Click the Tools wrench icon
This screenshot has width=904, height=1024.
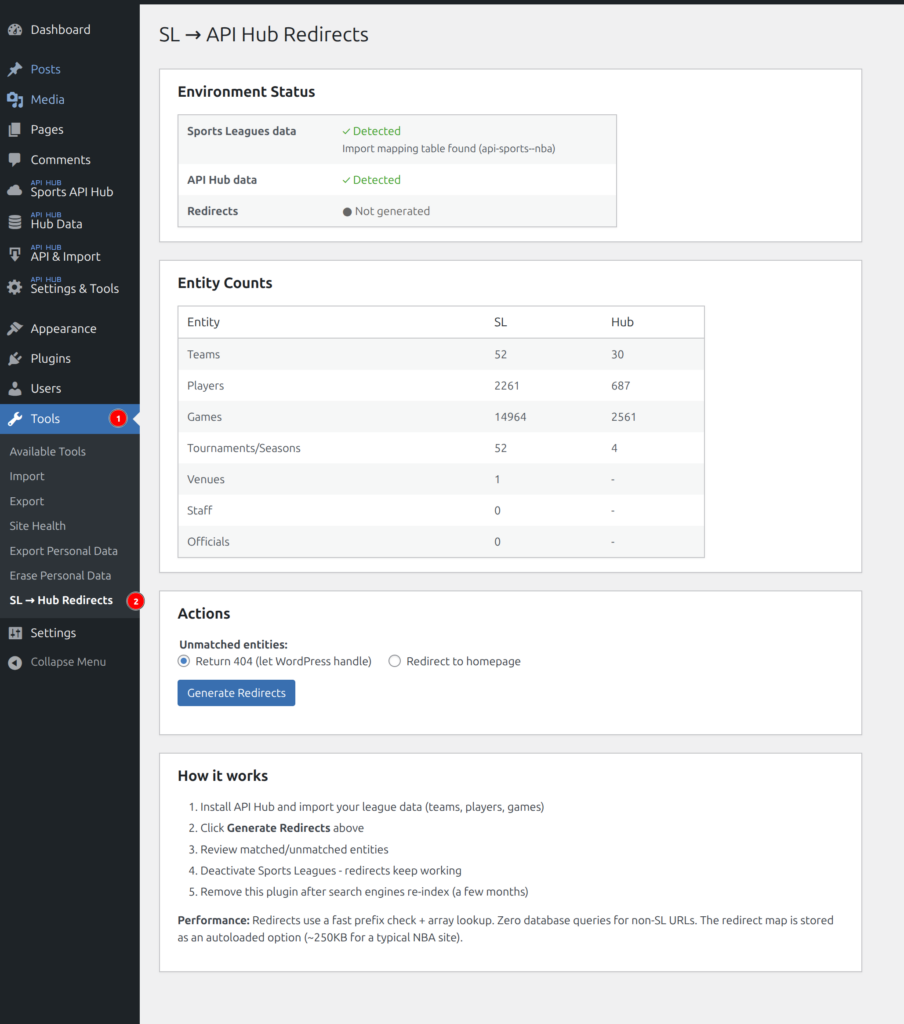click(x=15, y=419)
